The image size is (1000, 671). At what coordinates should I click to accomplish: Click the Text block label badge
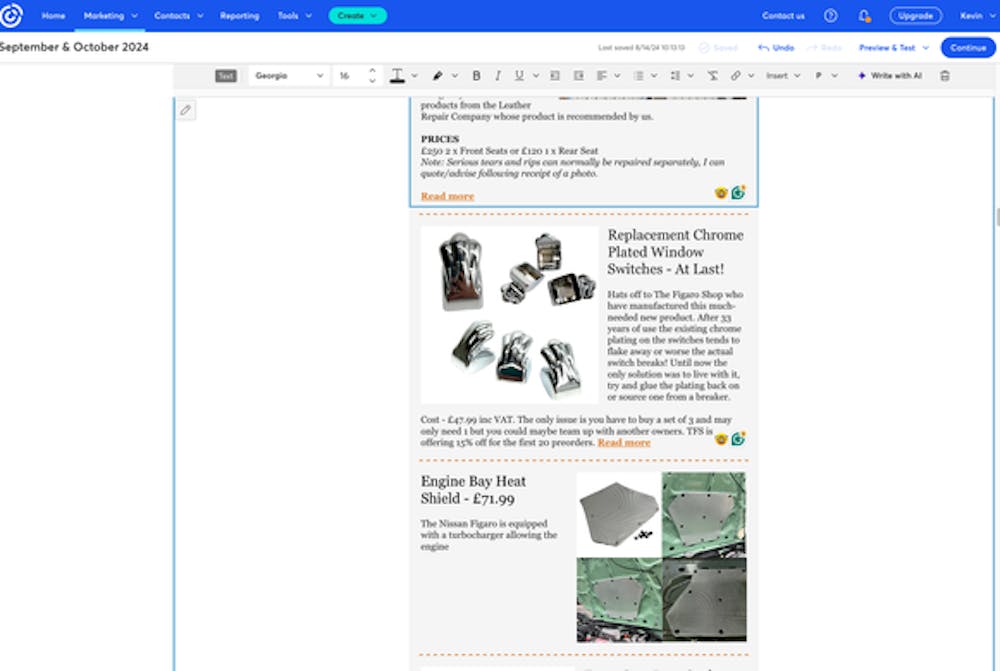(x=226, y=76)
